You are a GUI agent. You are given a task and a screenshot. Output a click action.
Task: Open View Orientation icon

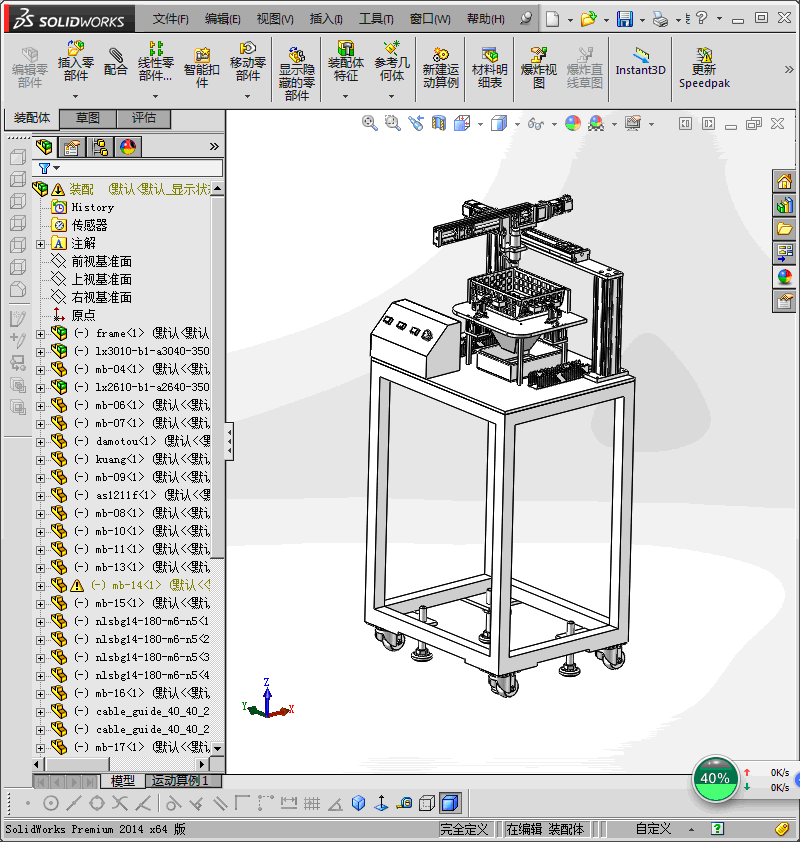pos(462,123)
